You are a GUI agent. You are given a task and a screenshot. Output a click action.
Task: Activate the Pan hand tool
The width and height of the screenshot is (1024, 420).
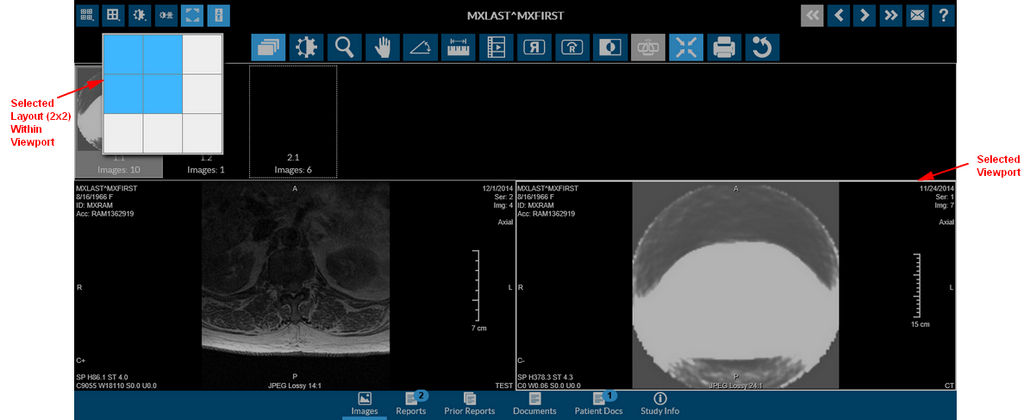coord(381,47)
